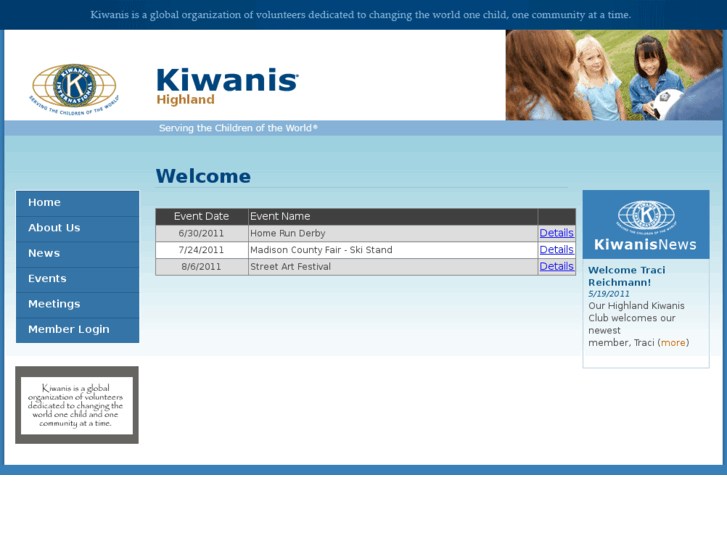Viewport: 727px width, 545px height.
Task: Select the '6/30/2011' date cell
Action: (201, 233)
